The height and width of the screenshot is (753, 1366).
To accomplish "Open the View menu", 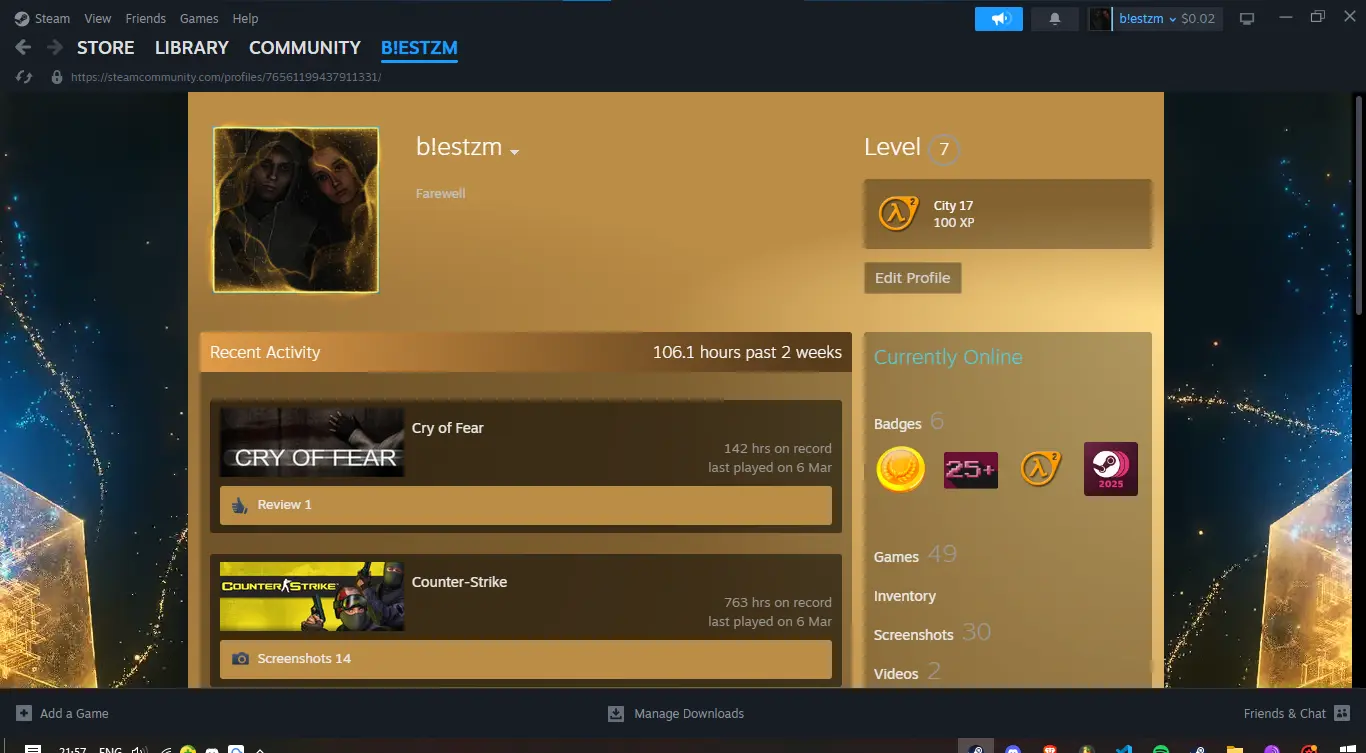I will (x=98, y=18).
